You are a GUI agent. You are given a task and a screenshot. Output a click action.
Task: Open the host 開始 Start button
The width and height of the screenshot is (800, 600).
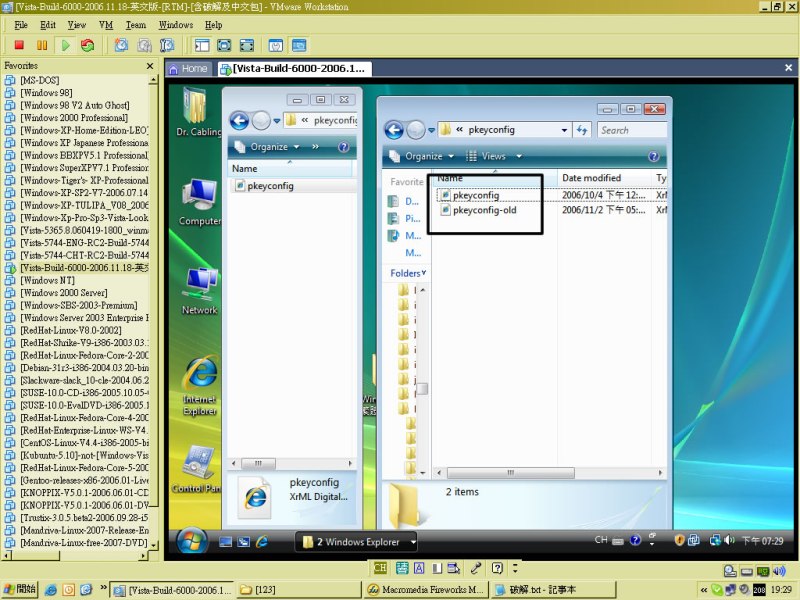coord(20,589)
